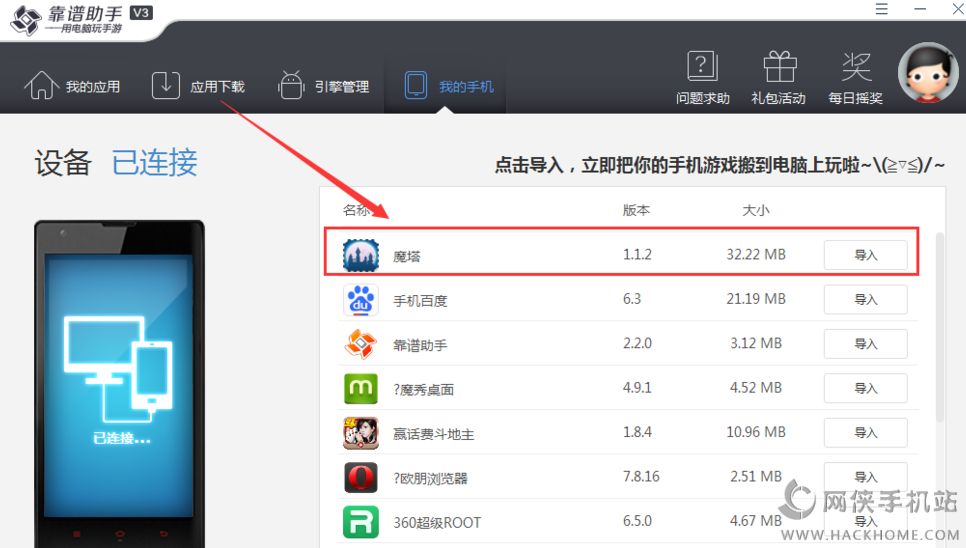Select 手机百度 row name
This screenshot has width=966, height=548.
click(420, 300)
